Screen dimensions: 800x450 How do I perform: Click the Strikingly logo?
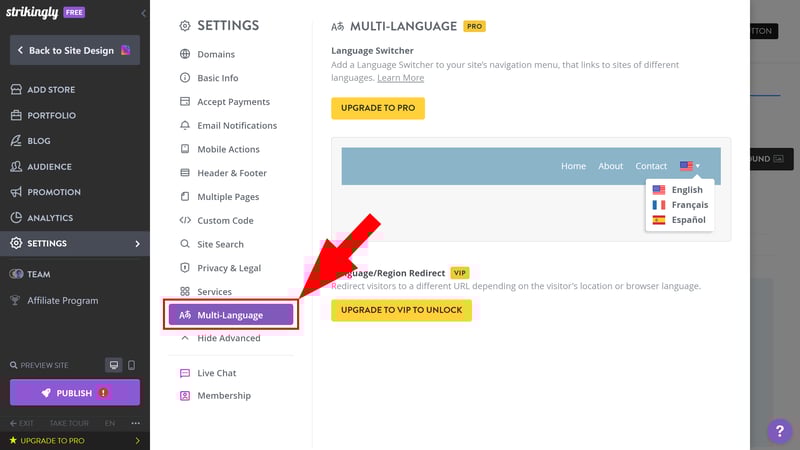point(32,12)
